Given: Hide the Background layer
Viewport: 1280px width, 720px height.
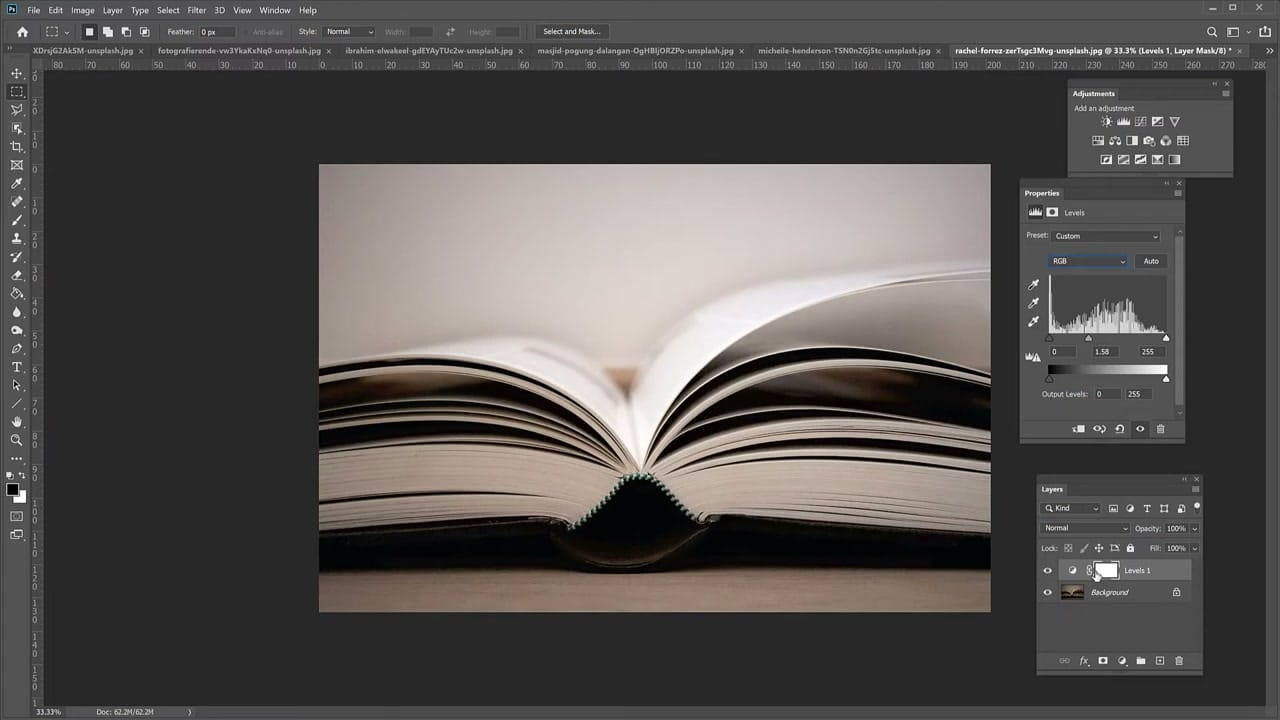Looking at the screenshot, I should (1047, 593).
